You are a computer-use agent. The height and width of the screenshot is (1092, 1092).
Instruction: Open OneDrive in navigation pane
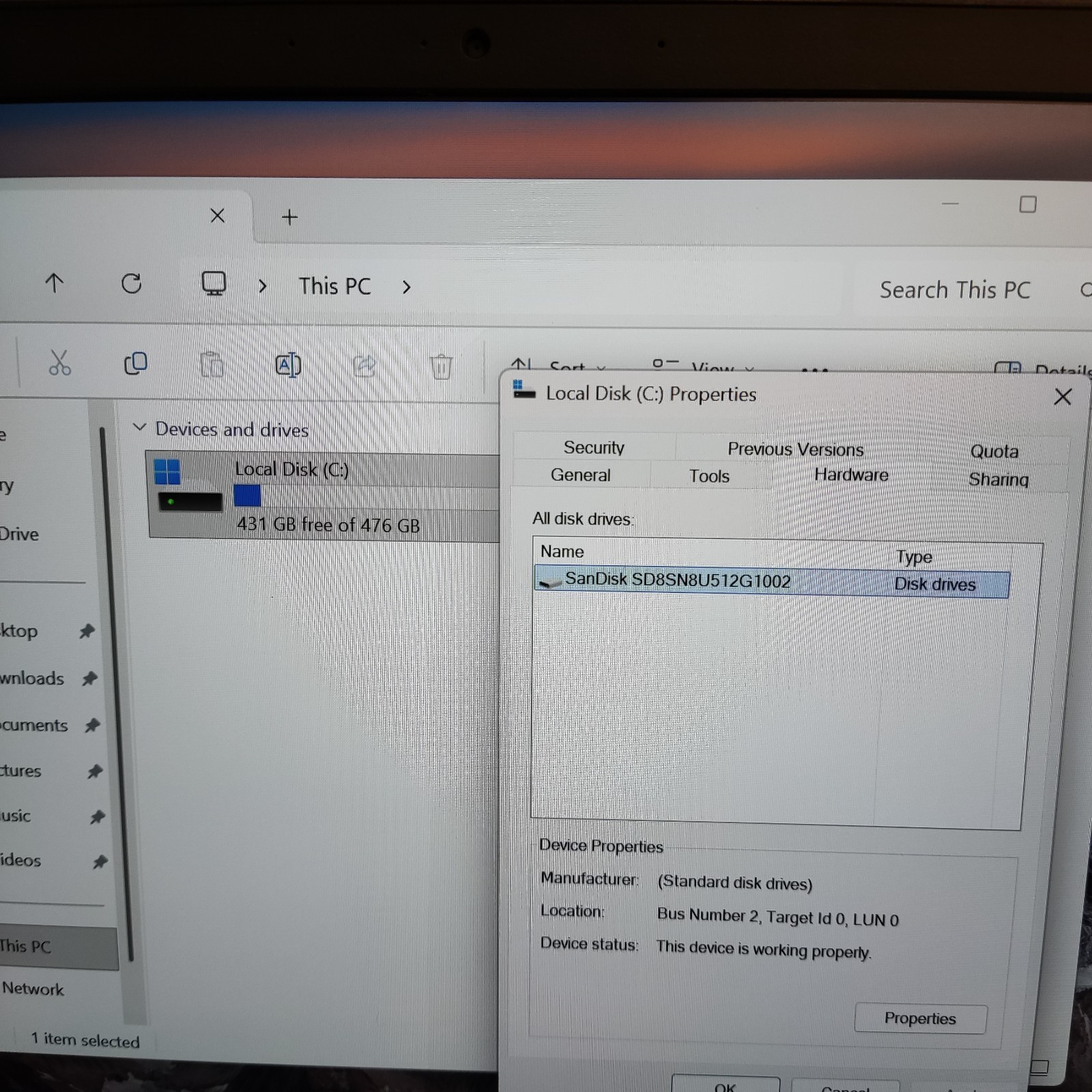click(19, 534)
